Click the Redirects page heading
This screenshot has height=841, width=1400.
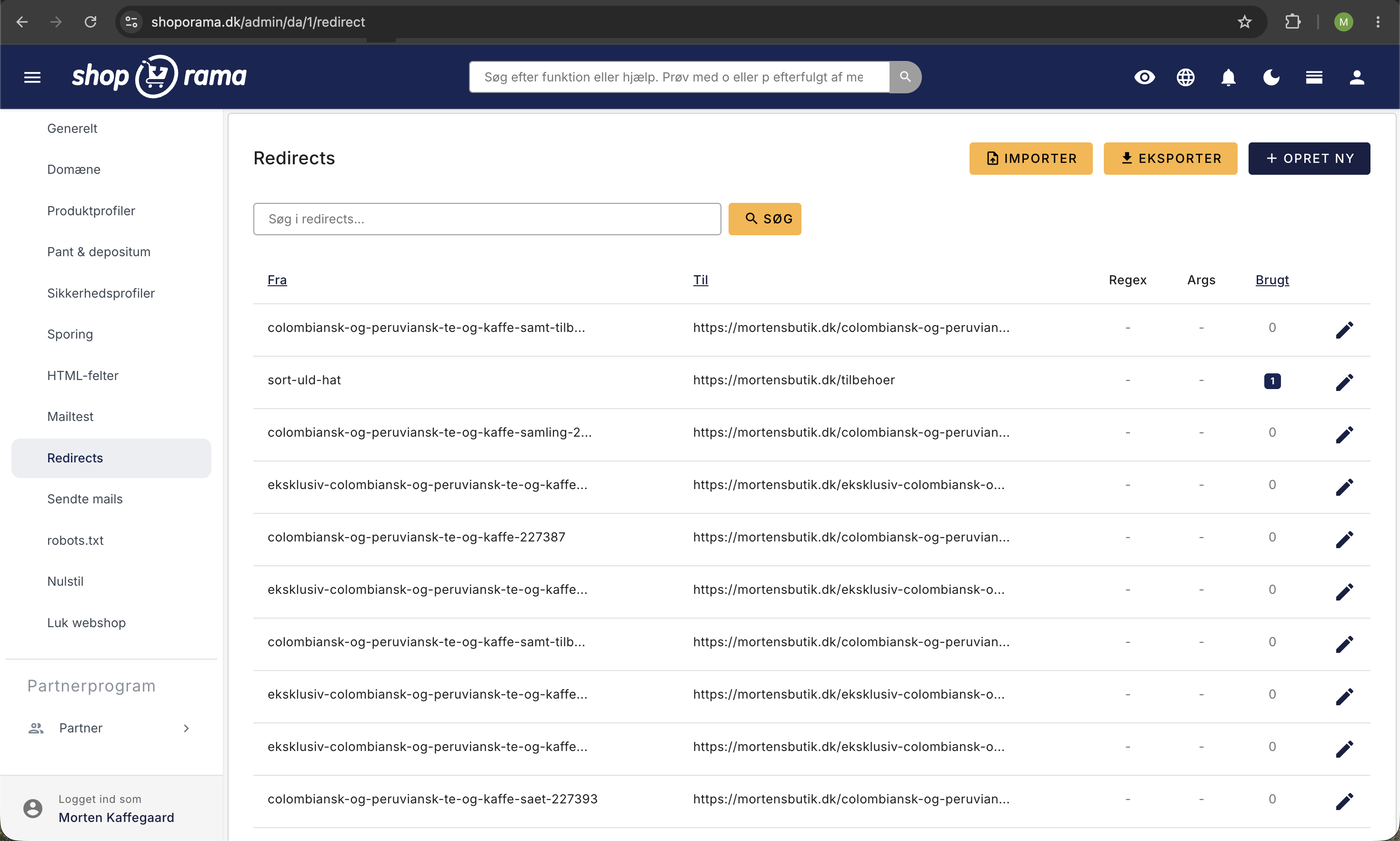(x=294, y=158)
